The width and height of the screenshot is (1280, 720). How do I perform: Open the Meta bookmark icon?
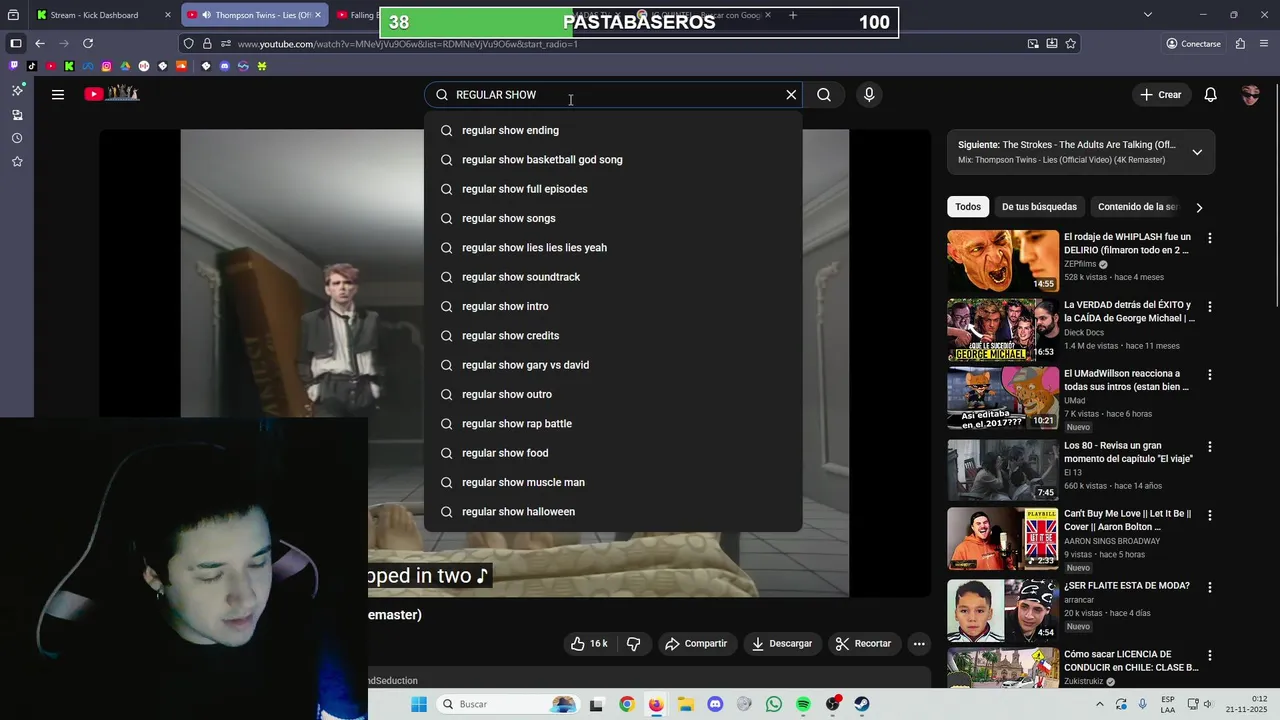click(x=88, y=66)
